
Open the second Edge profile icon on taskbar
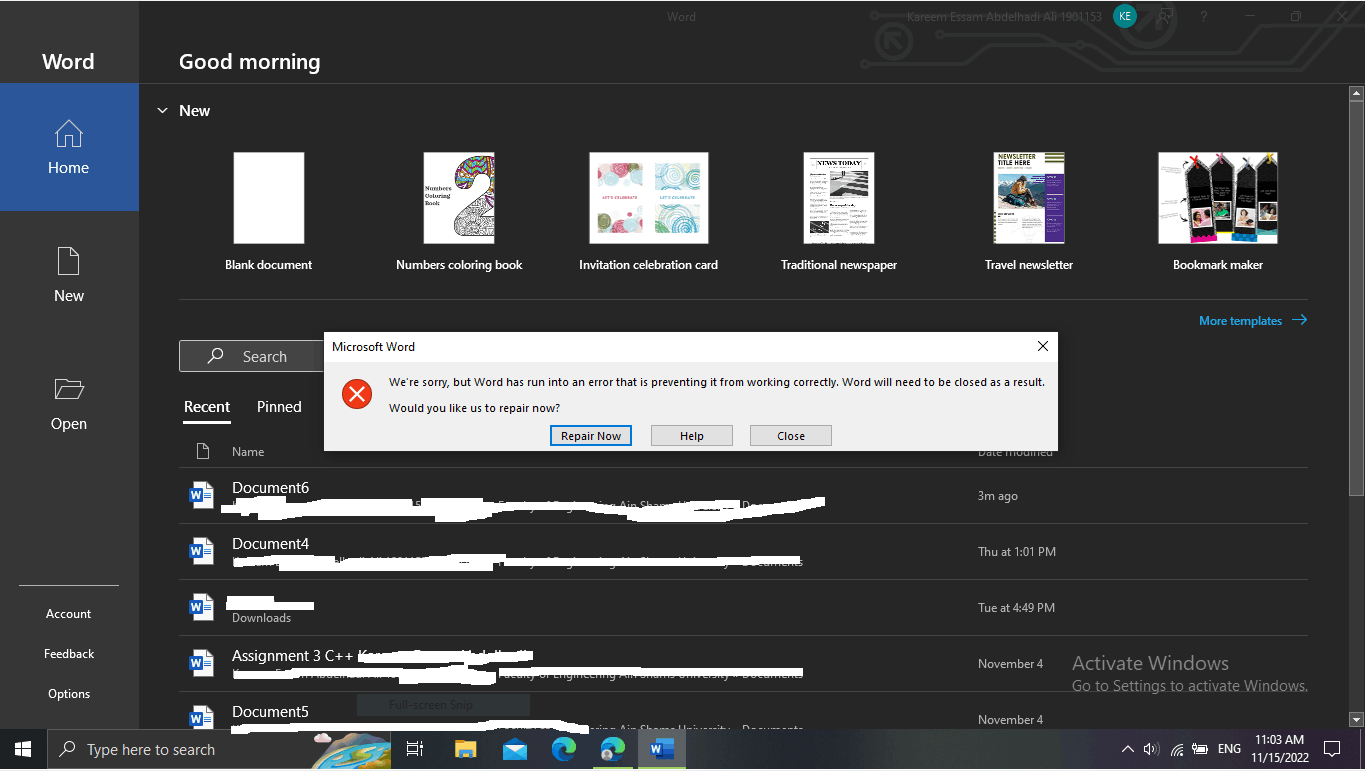click(x=613, y=749)
